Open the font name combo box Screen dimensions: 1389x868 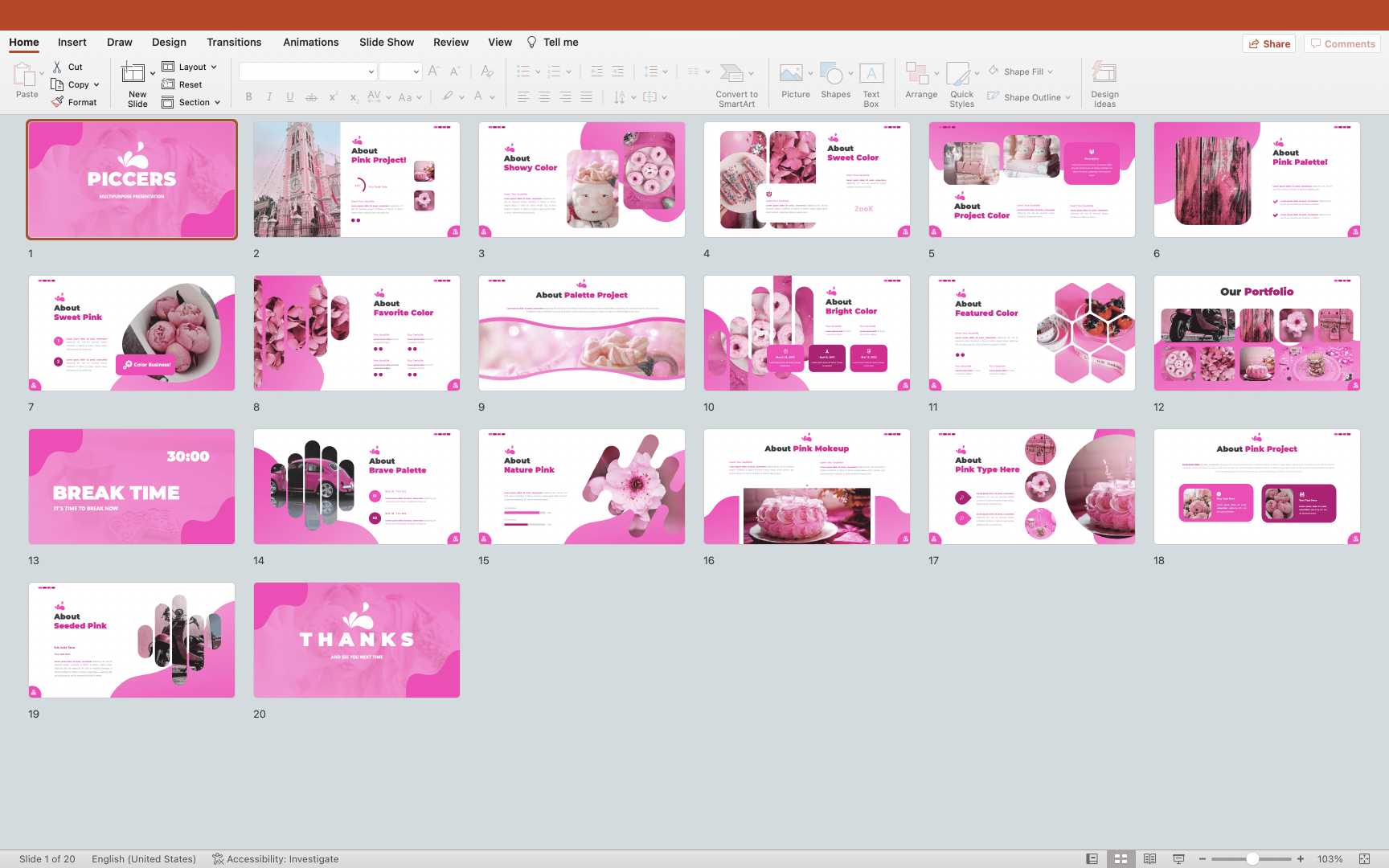(x=307, y=72)
